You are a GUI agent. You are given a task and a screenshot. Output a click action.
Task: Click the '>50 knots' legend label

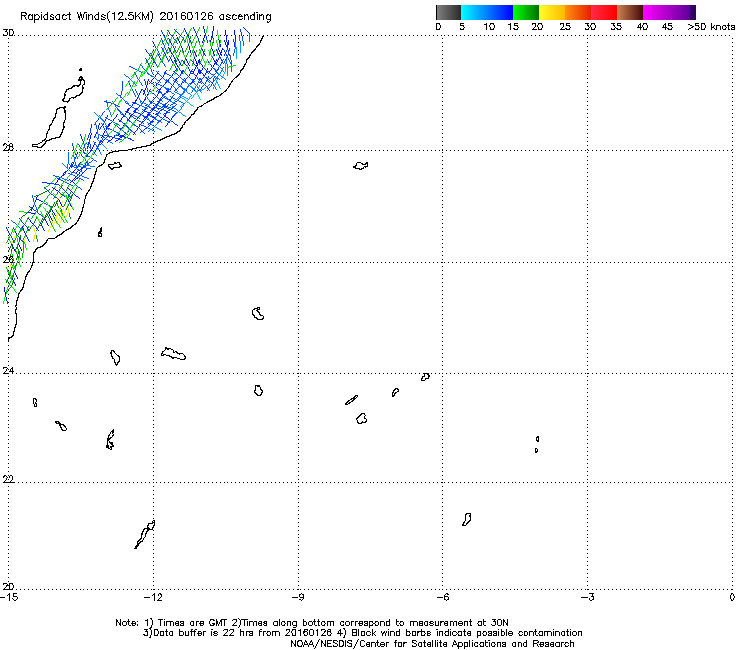[711, 27]
